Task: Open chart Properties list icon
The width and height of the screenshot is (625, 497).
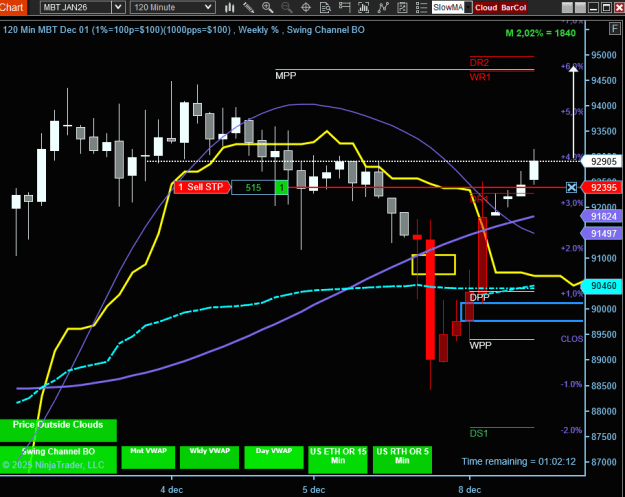Action: click(421, 7)
